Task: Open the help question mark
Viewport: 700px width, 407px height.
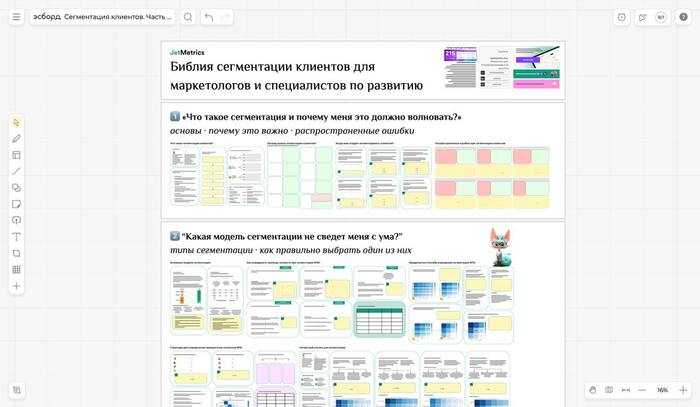Action: [x=683, y=17]
